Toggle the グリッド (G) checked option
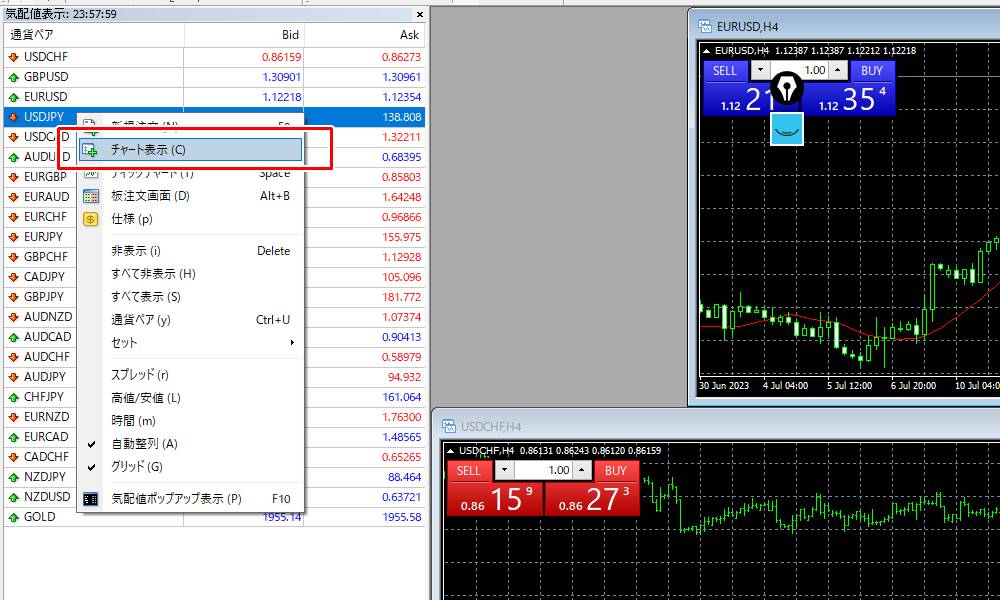Screen dimensions: 1000x600 pyautogui.click(x=136, y=467)
